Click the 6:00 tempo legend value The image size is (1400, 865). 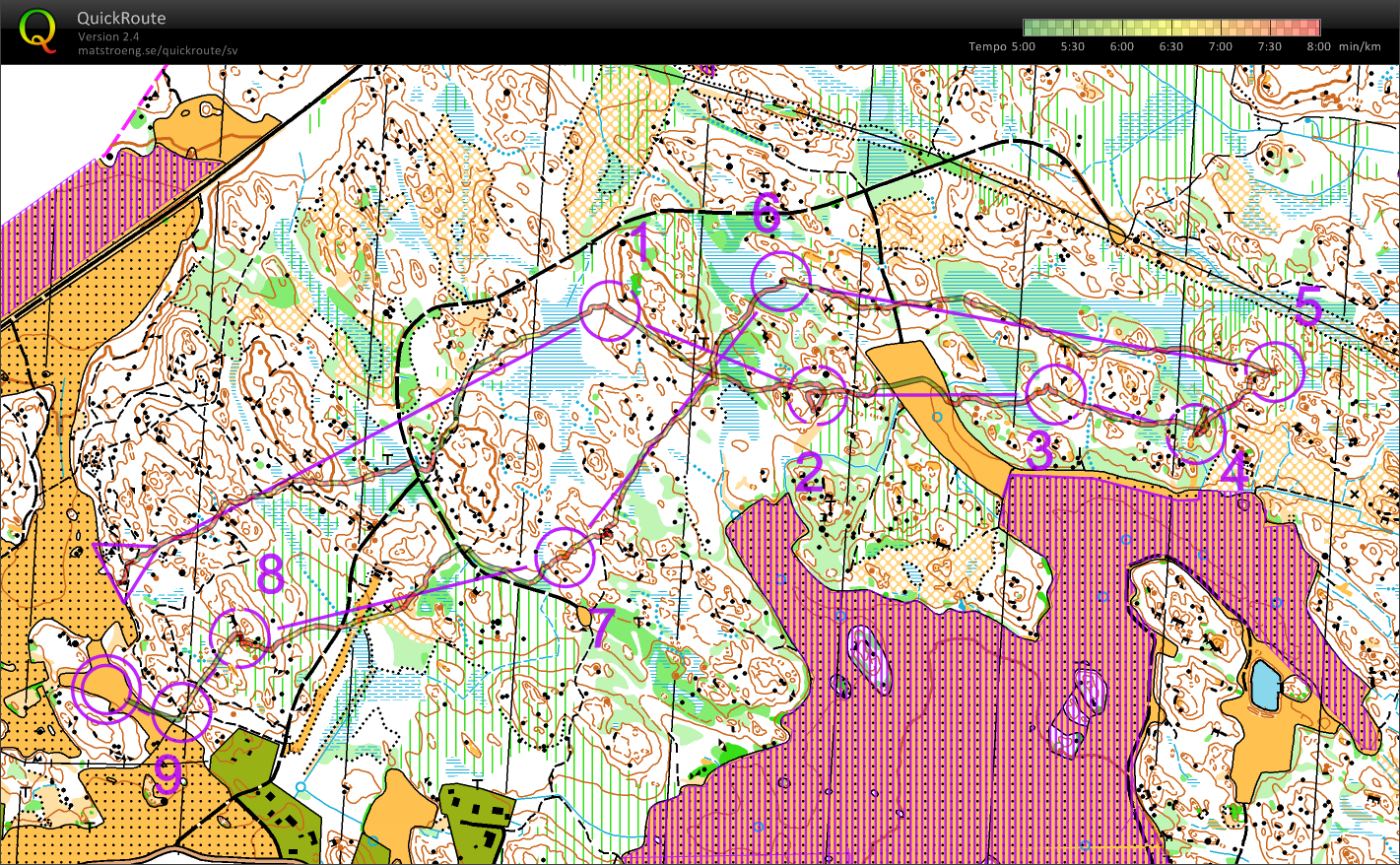1122,46
